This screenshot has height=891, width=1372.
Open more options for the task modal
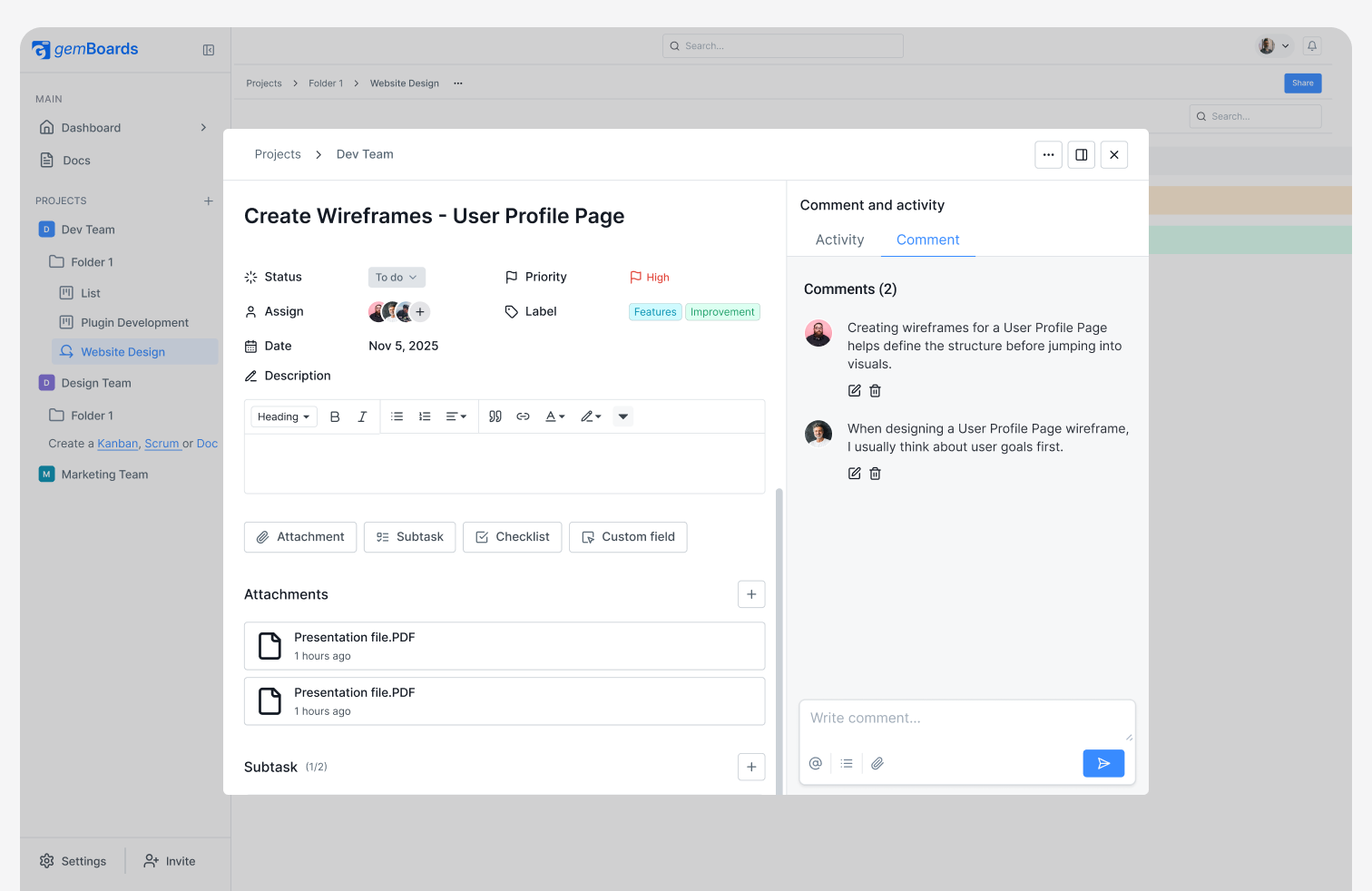coord(1048,154)
